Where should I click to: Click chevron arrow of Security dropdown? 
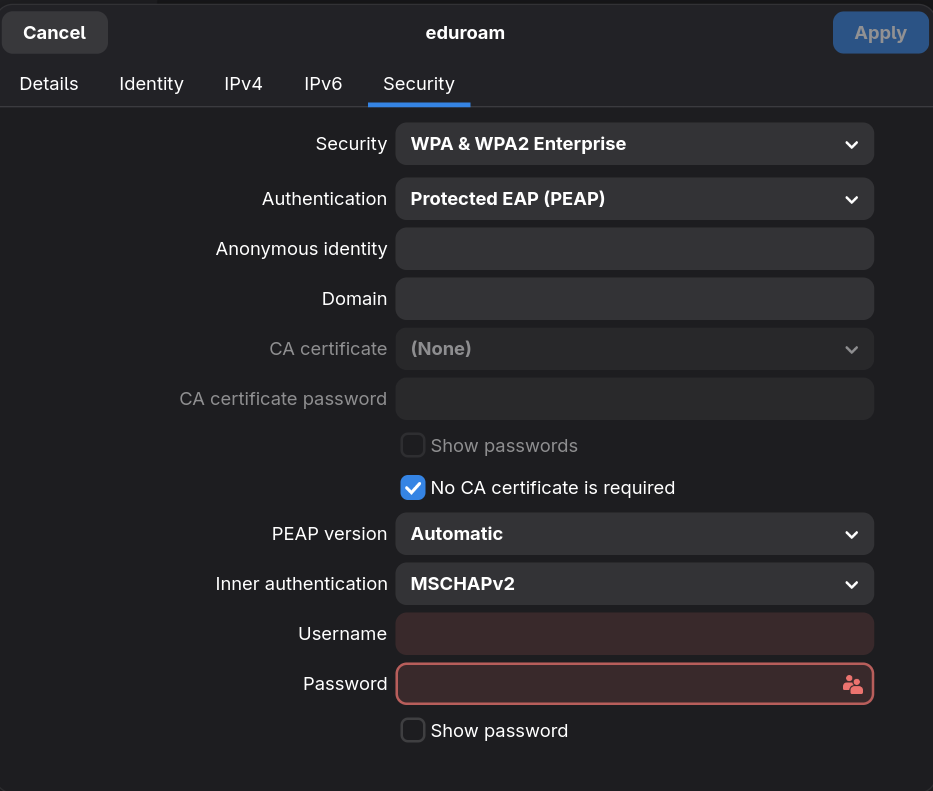851,145
